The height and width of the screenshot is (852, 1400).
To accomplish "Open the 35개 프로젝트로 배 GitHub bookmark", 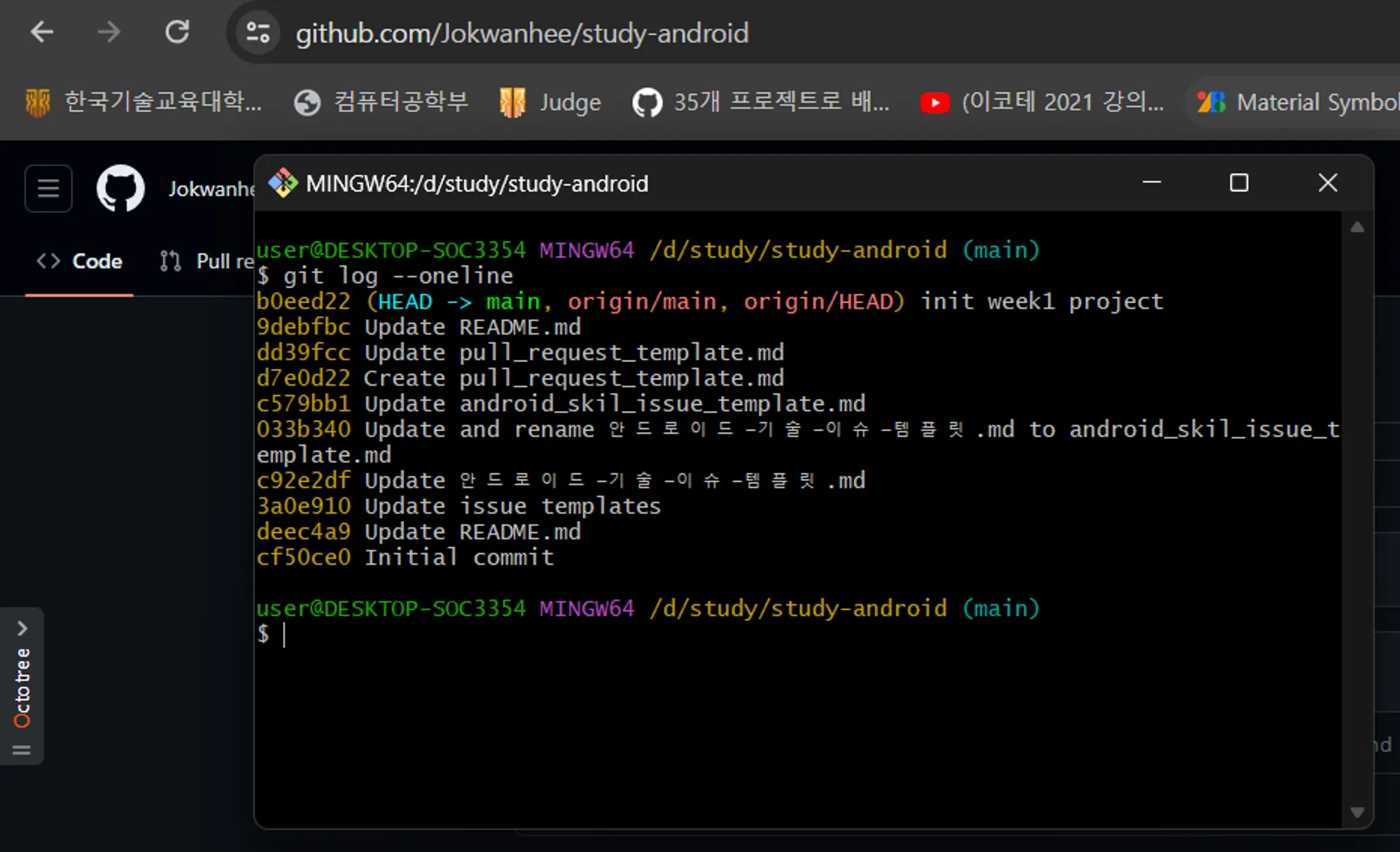I will (x=761, y=102).
